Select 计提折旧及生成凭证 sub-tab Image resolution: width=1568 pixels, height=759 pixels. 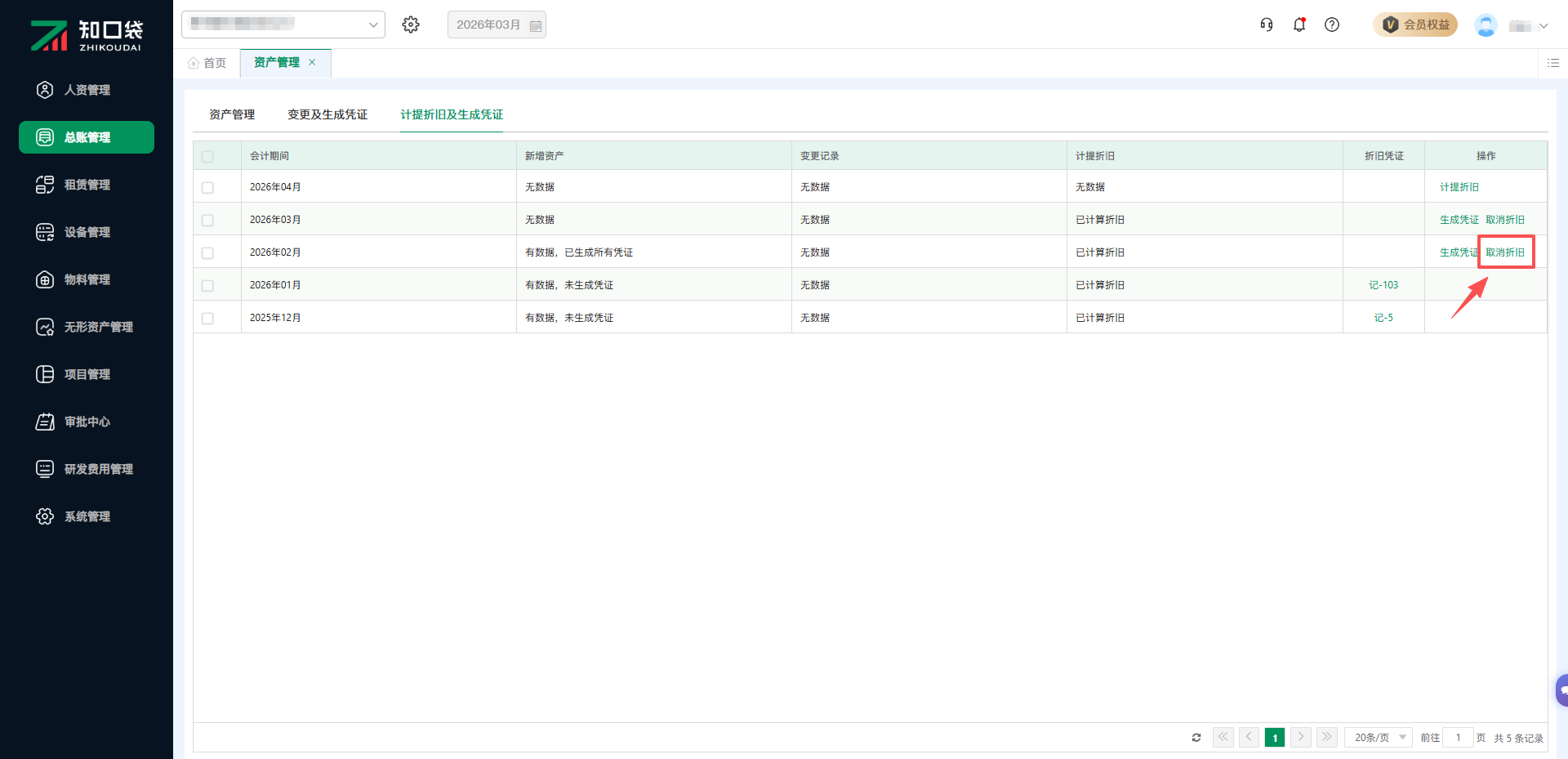click(x=452, y=114)
